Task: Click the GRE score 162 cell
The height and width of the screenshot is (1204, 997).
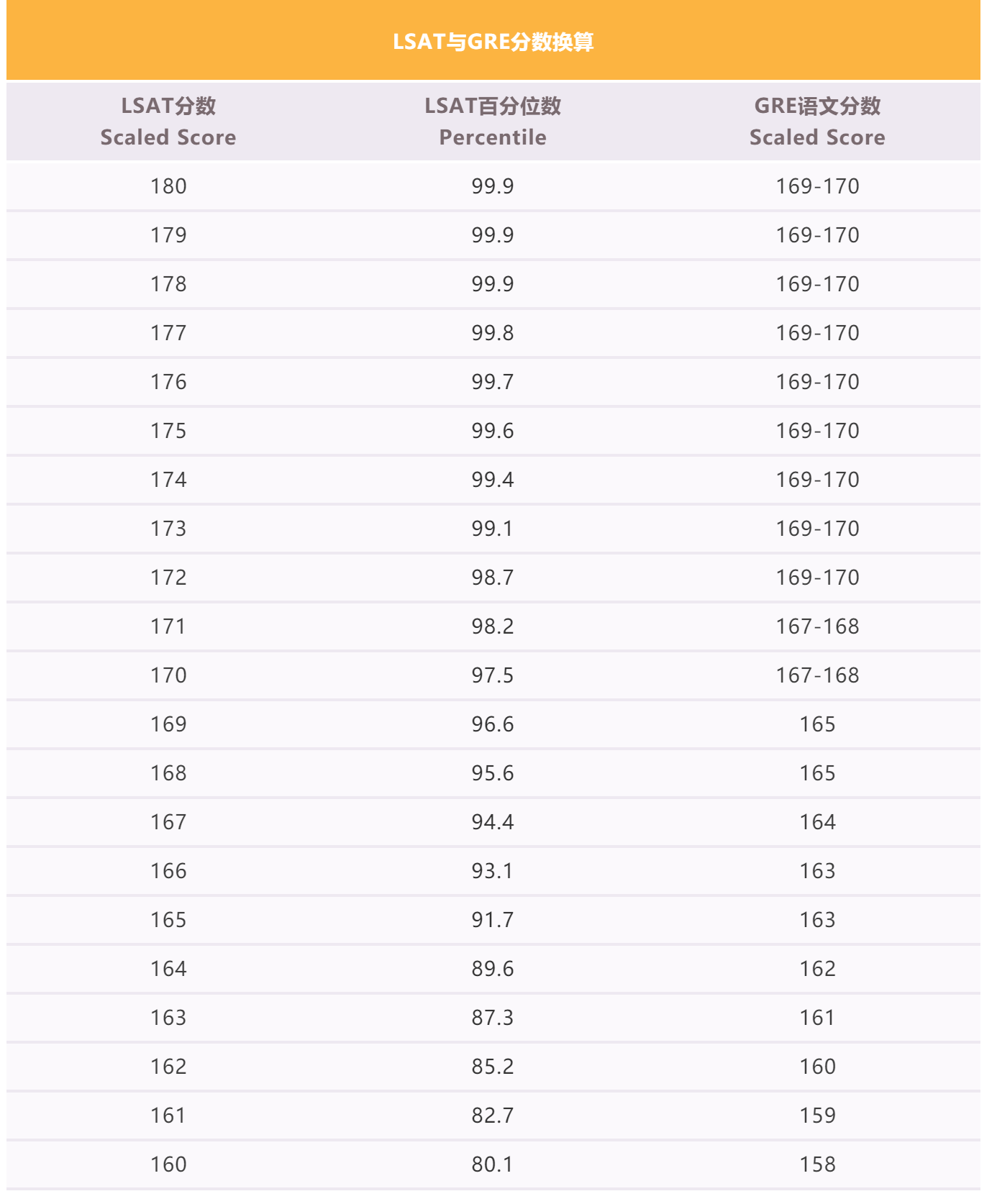Action: coord(817,969)
